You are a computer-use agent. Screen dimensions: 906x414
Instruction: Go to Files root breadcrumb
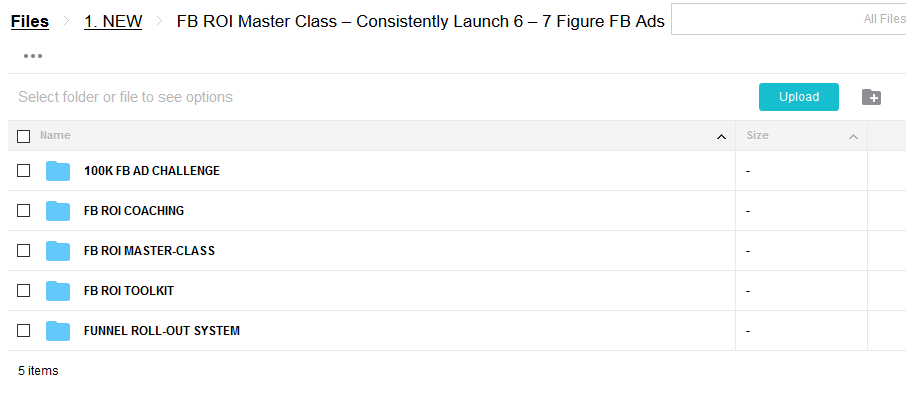tap(30, 21)
